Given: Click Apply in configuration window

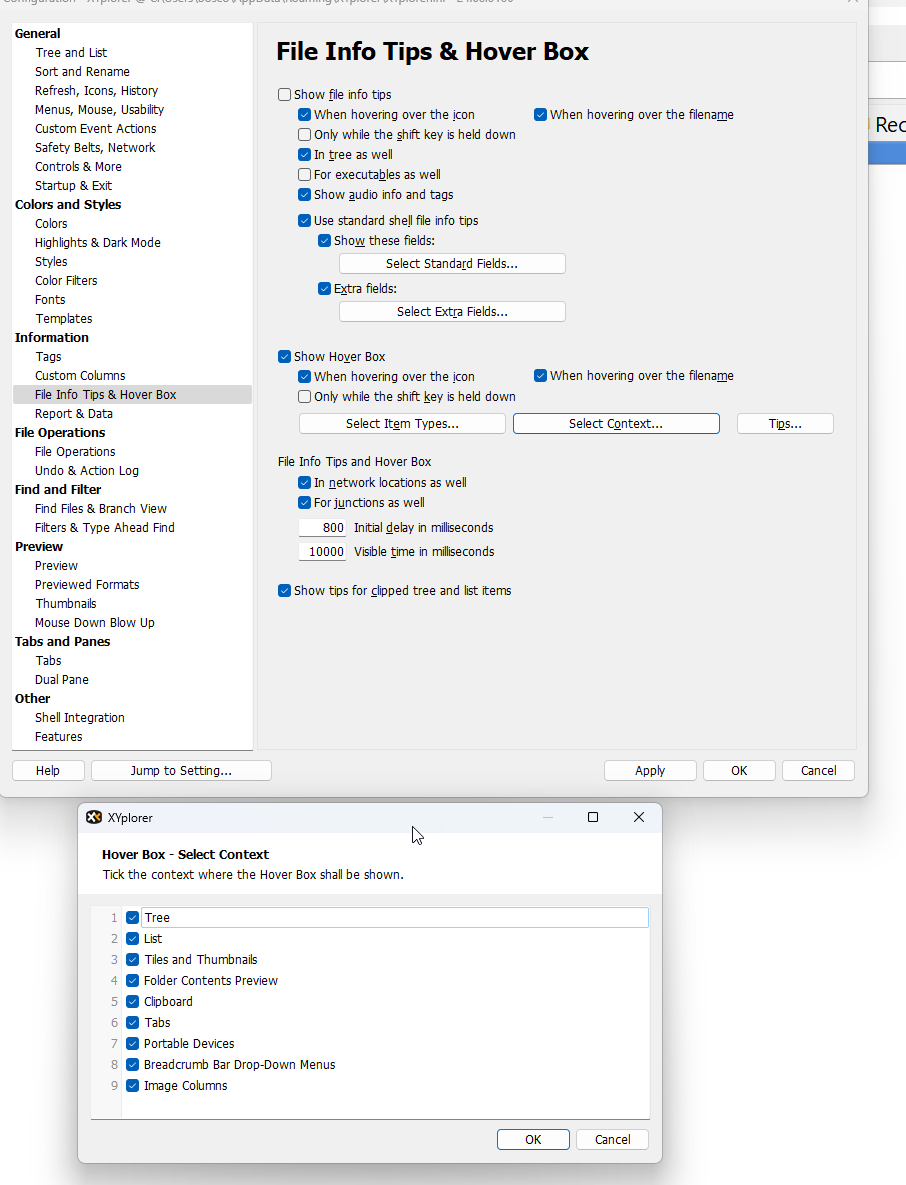Looking at the screenshot, I should (650, 770).
